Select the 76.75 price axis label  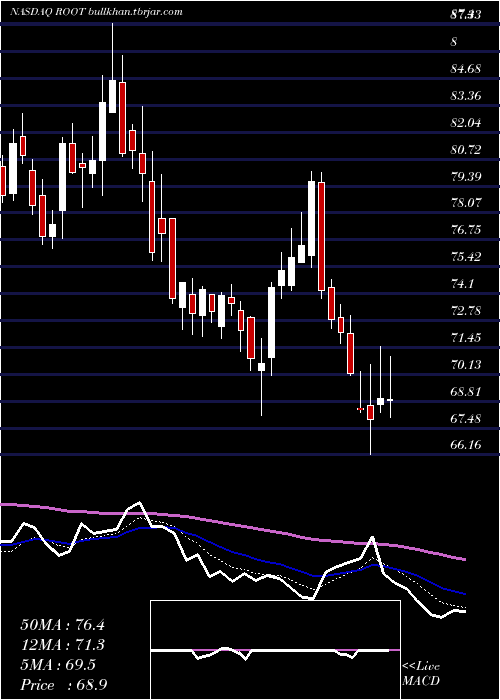tap(465, 230)
